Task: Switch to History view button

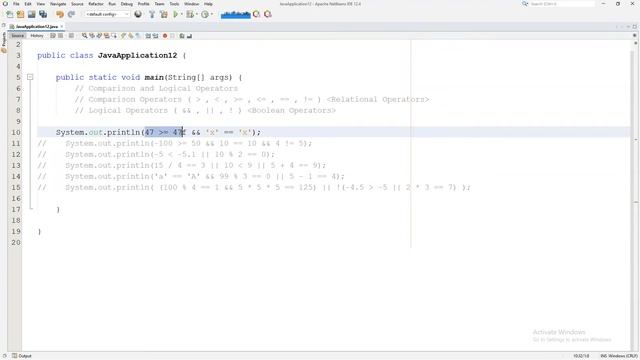Action: coord(37,36)
